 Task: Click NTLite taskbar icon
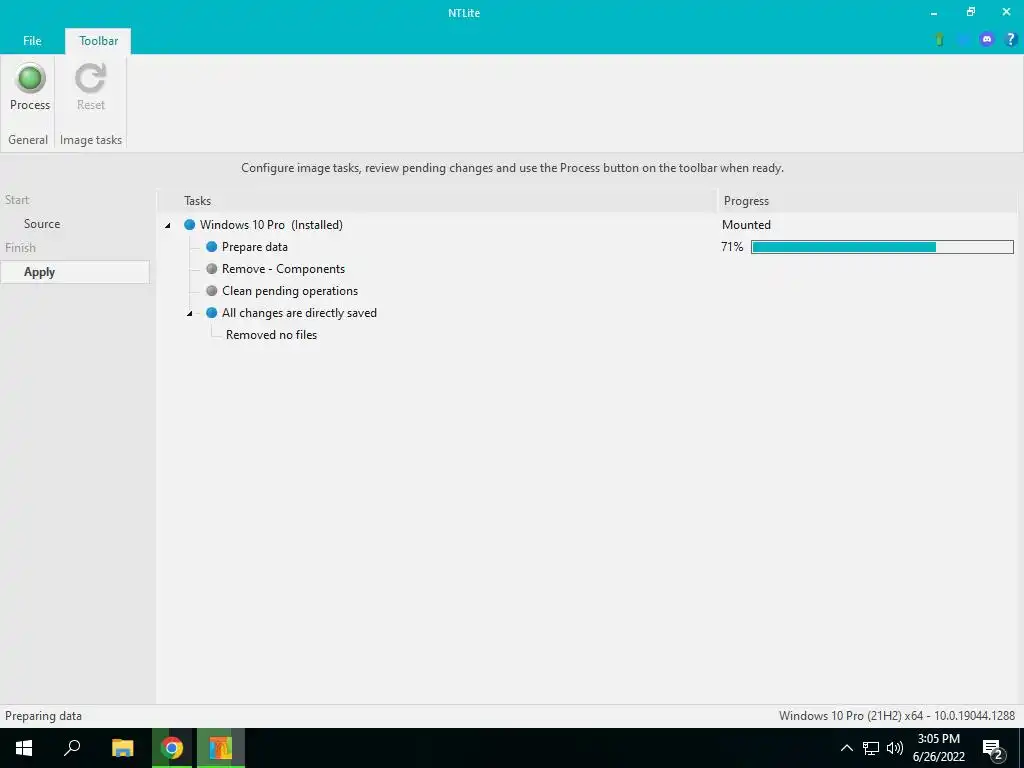[x=221, y=748]
